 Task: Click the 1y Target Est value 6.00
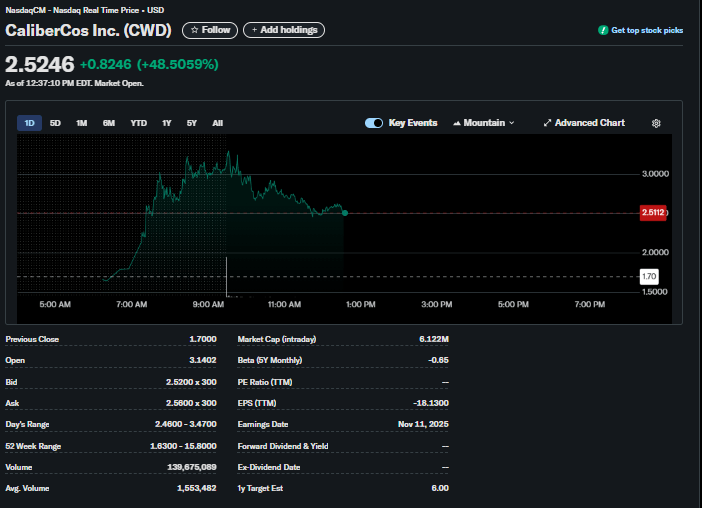pyautogui.click(x=440, y=488)
